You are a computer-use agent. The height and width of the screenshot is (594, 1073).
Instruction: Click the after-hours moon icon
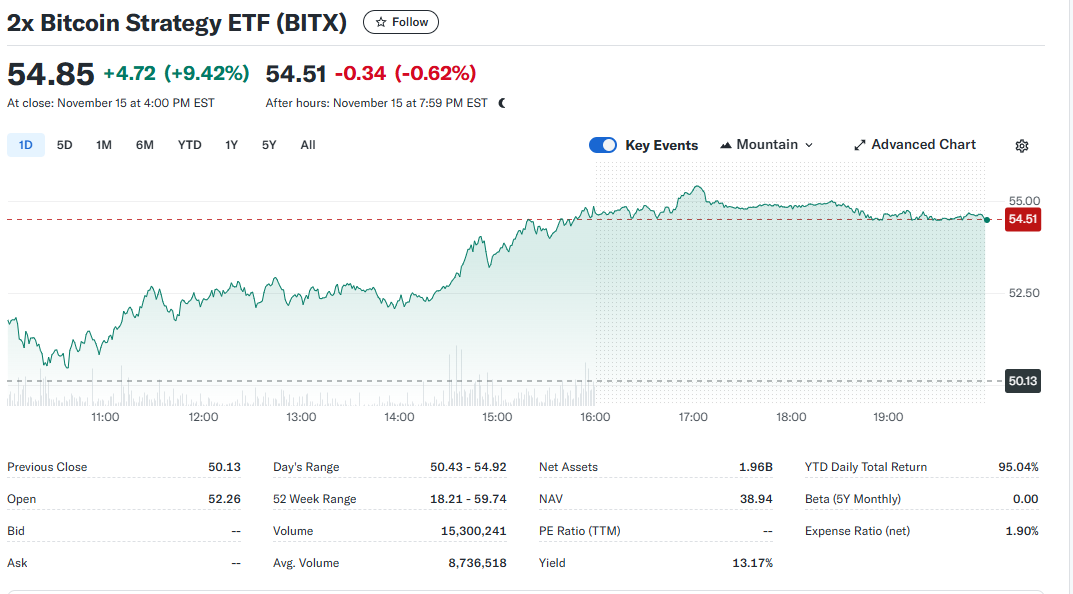tap(502, 103)
